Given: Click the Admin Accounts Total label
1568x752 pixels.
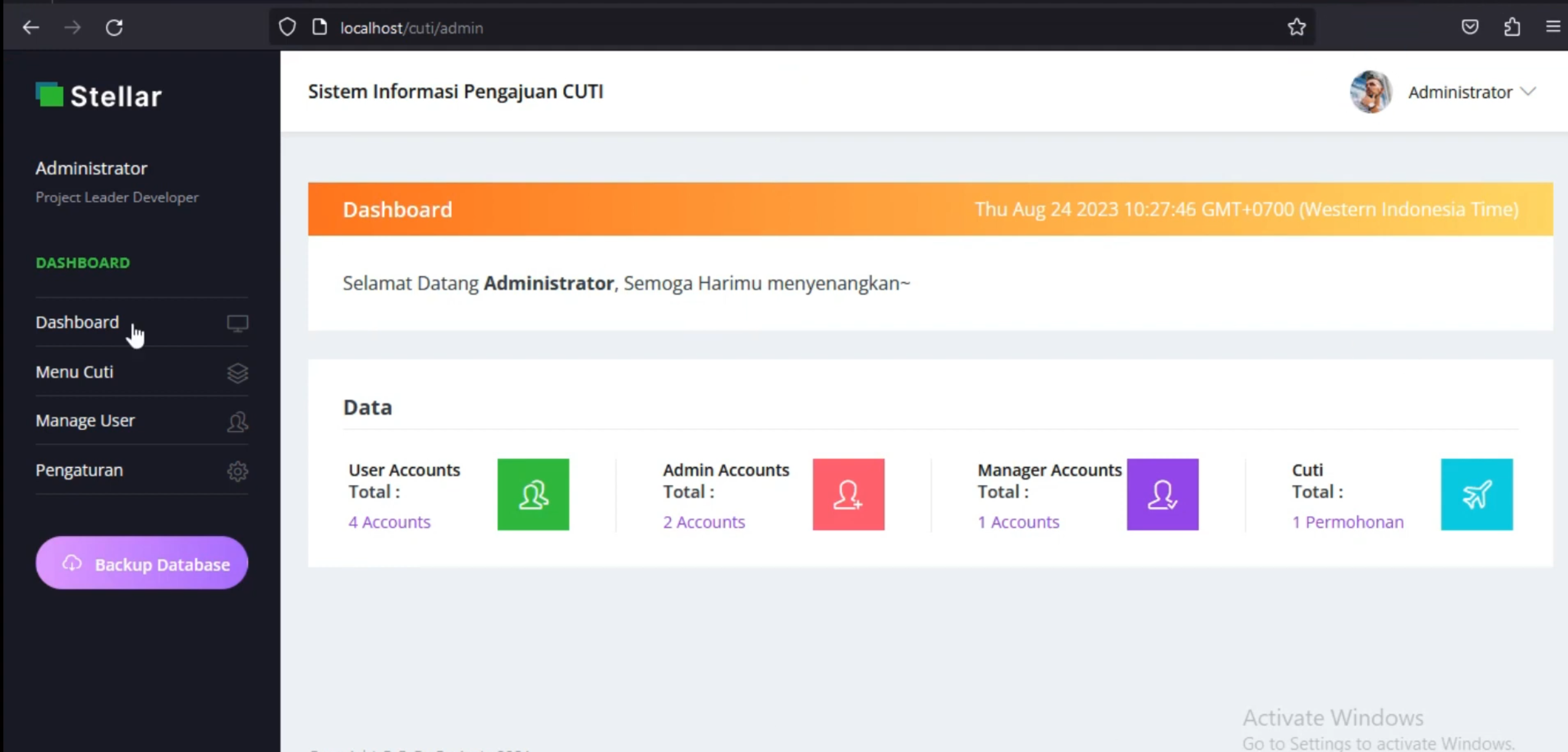Looking at the screenshot, I should [x=726, y=481].
